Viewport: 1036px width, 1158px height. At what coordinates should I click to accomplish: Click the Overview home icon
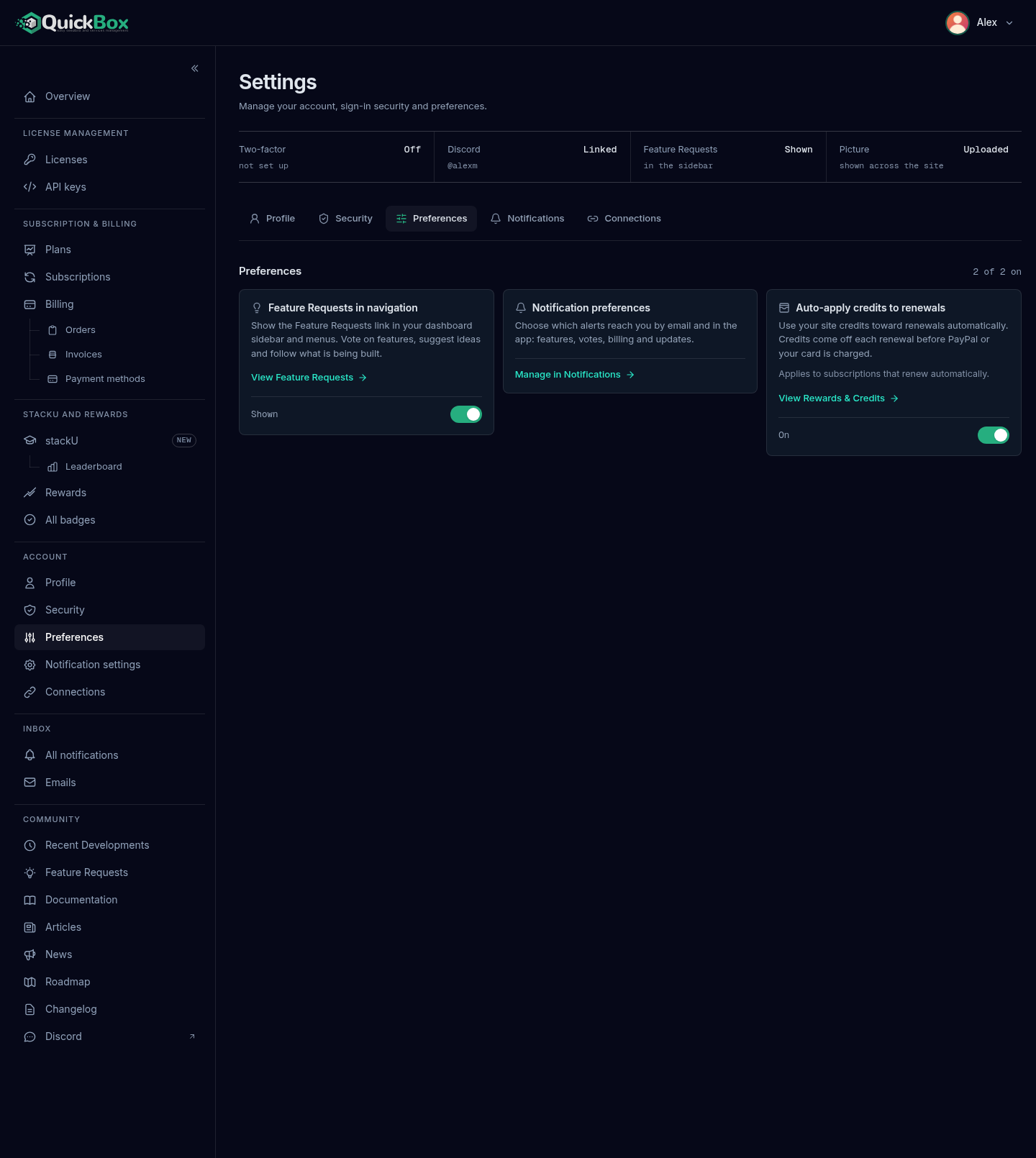click(30, 96)
